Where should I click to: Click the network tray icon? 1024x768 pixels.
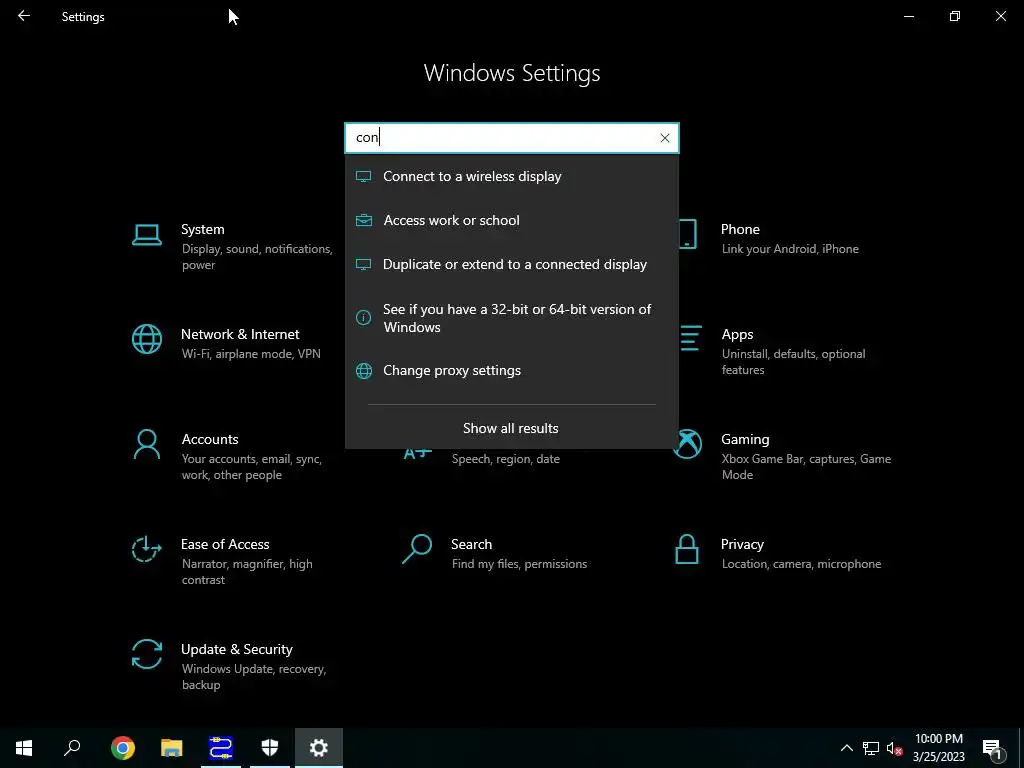click(x=871, y=748)
